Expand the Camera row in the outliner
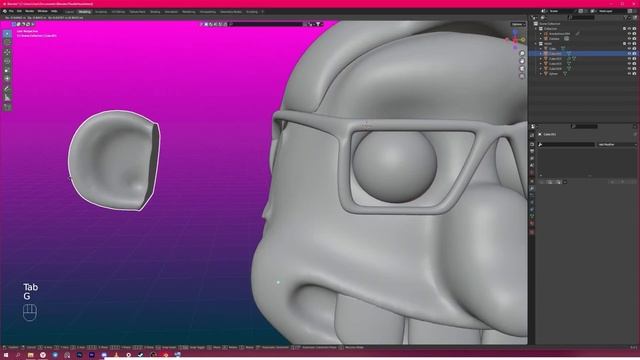640x360 pixels. pyautogui.click(x=541, y=39)
